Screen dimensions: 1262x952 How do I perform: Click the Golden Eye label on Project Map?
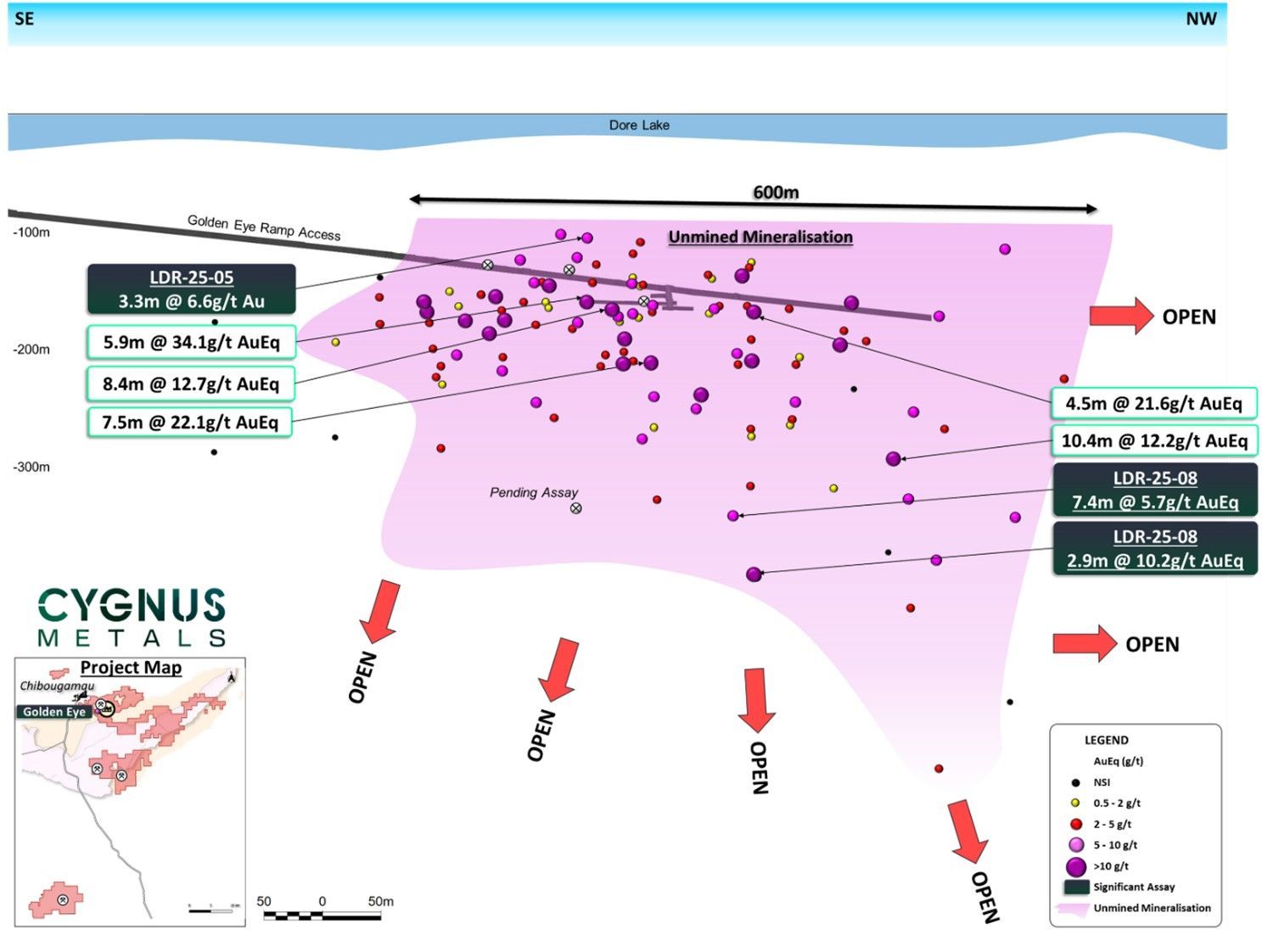54,712
